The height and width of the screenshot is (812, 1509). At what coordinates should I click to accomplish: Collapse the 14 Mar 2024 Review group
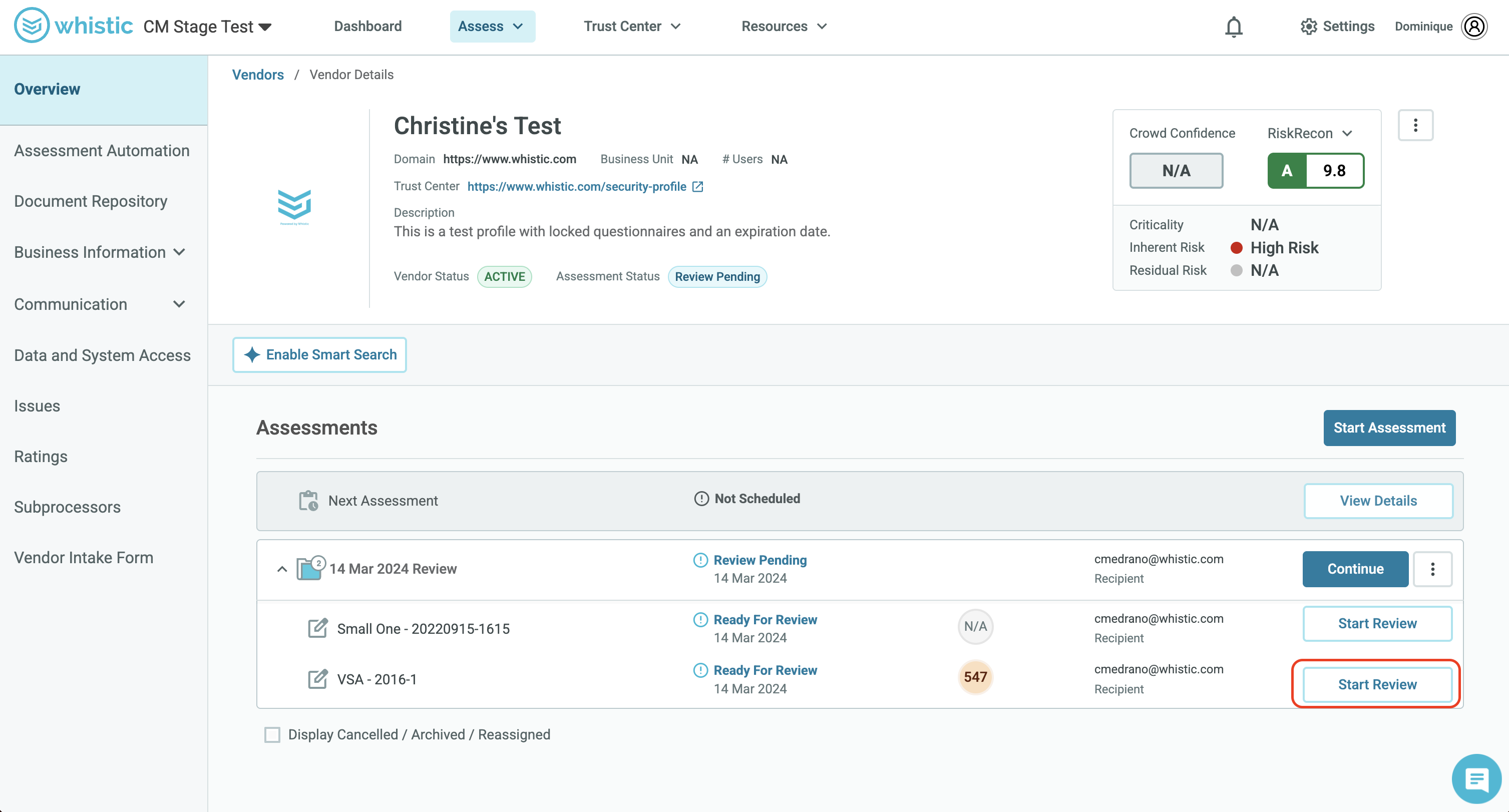pyautogui.click(x=282, y=569)
